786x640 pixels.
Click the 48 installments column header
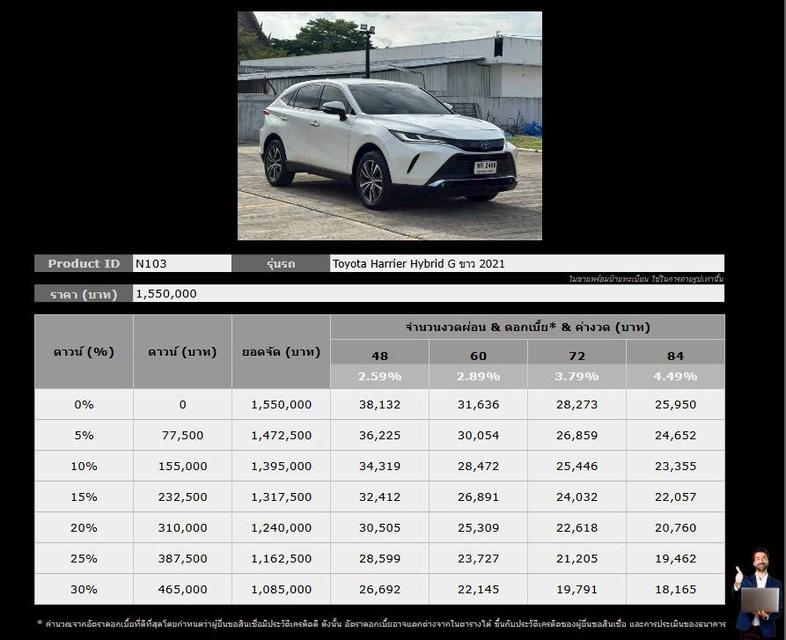pos(379,356)
